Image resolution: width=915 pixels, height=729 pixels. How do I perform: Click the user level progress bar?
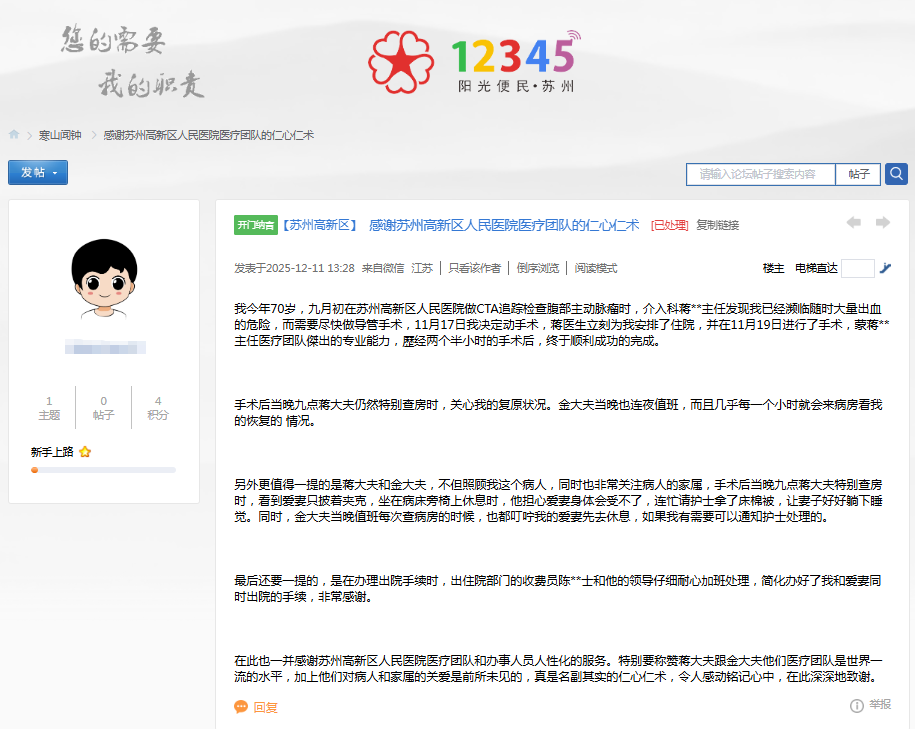point(103,469)
